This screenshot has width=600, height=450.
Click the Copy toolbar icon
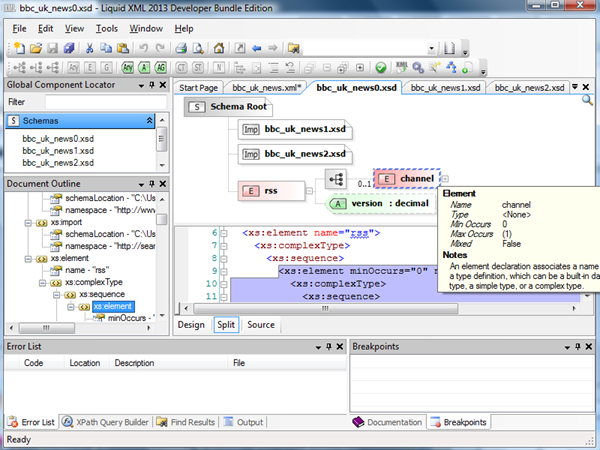(x=106, y=48)
